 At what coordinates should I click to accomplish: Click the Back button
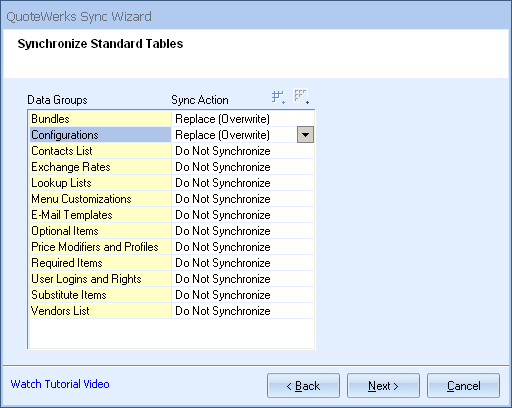(303, 386)
